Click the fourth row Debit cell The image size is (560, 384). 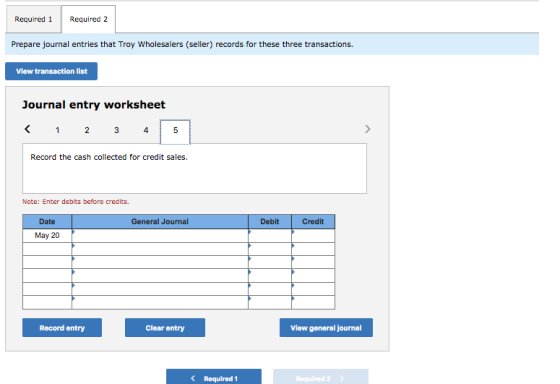(270, 275)
